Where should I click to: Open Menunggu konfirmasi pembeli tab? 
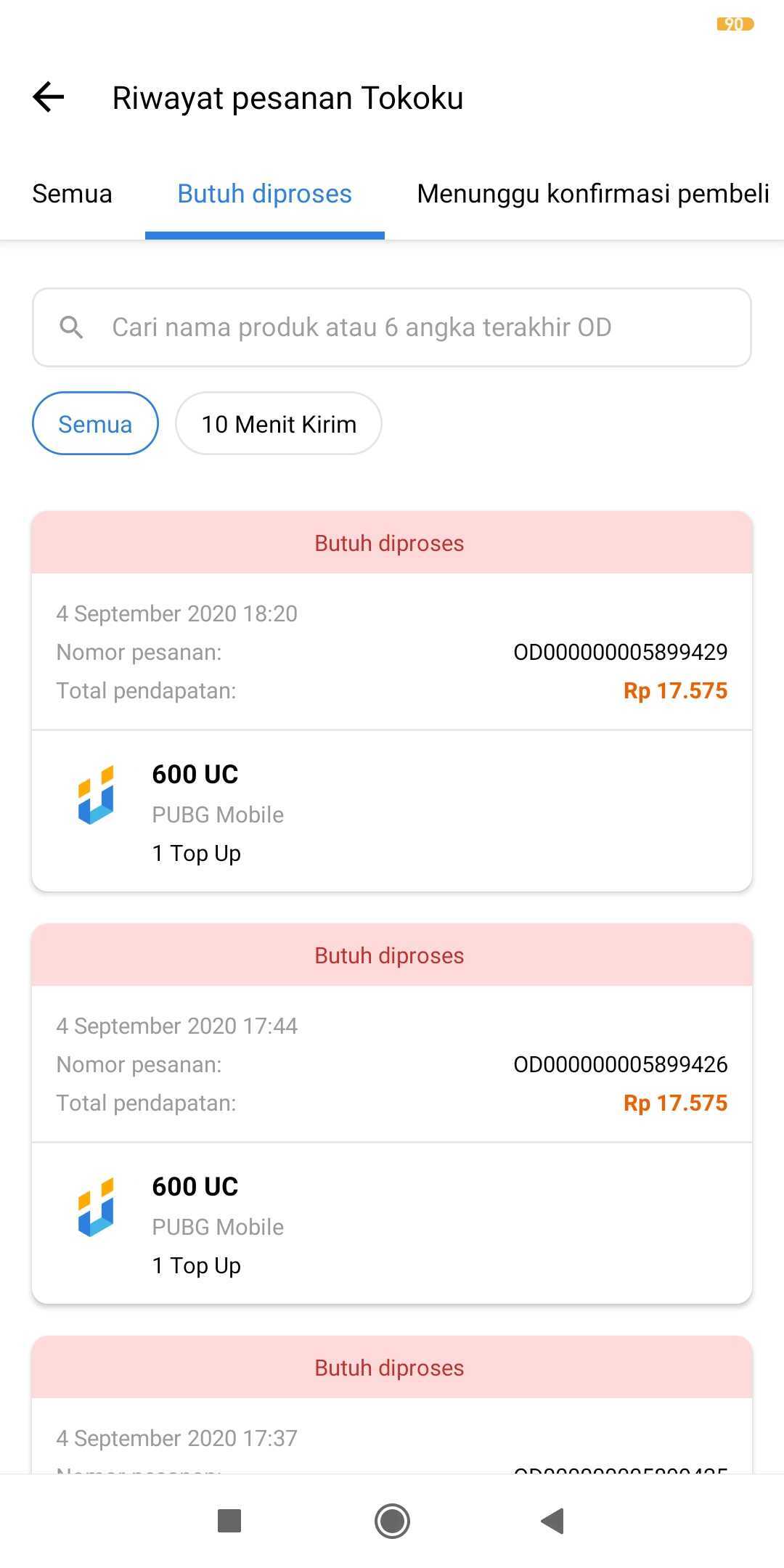coord(592,194)
